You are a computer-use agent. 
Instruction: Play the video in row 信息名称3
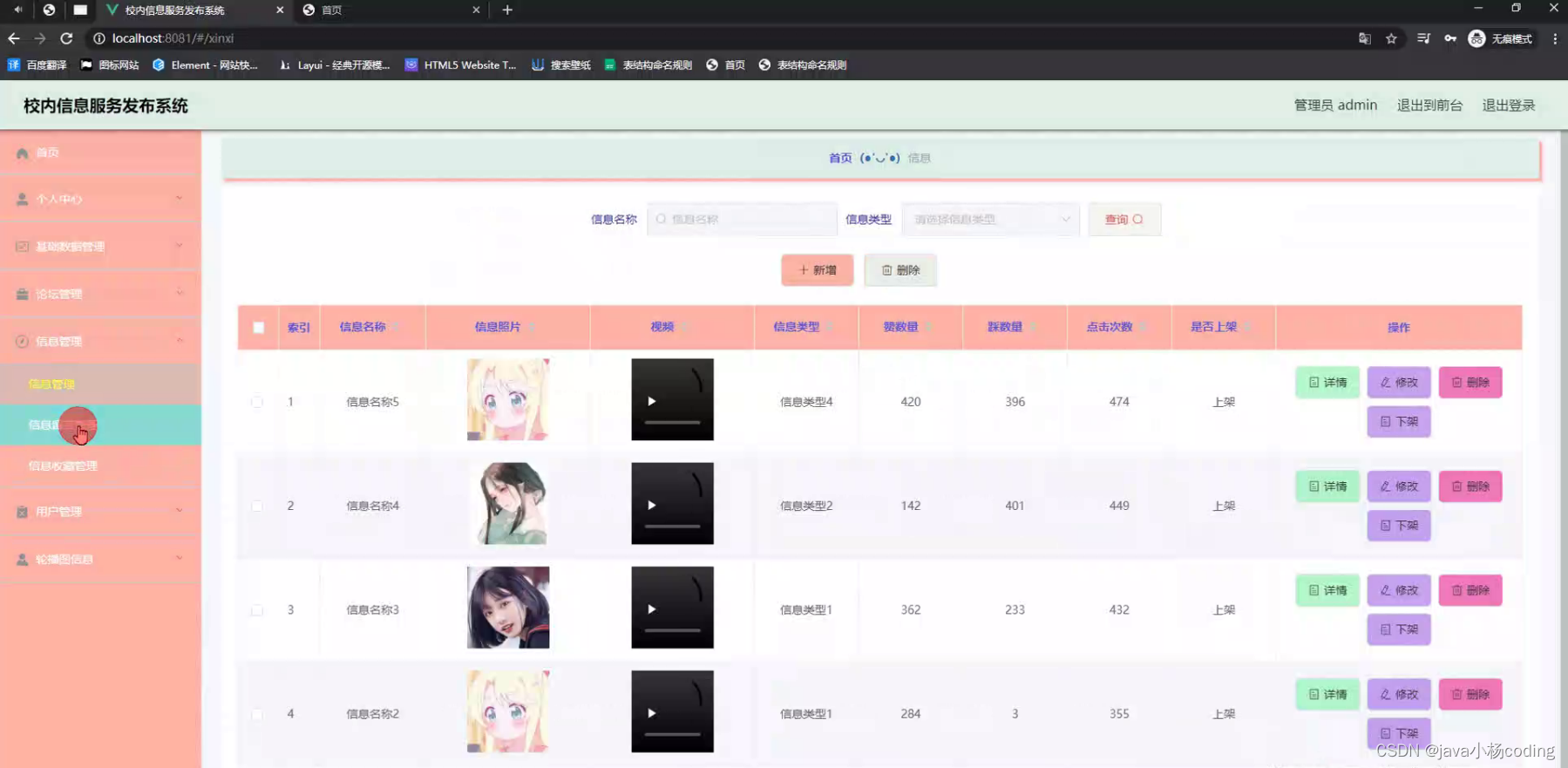click(652, 609)
